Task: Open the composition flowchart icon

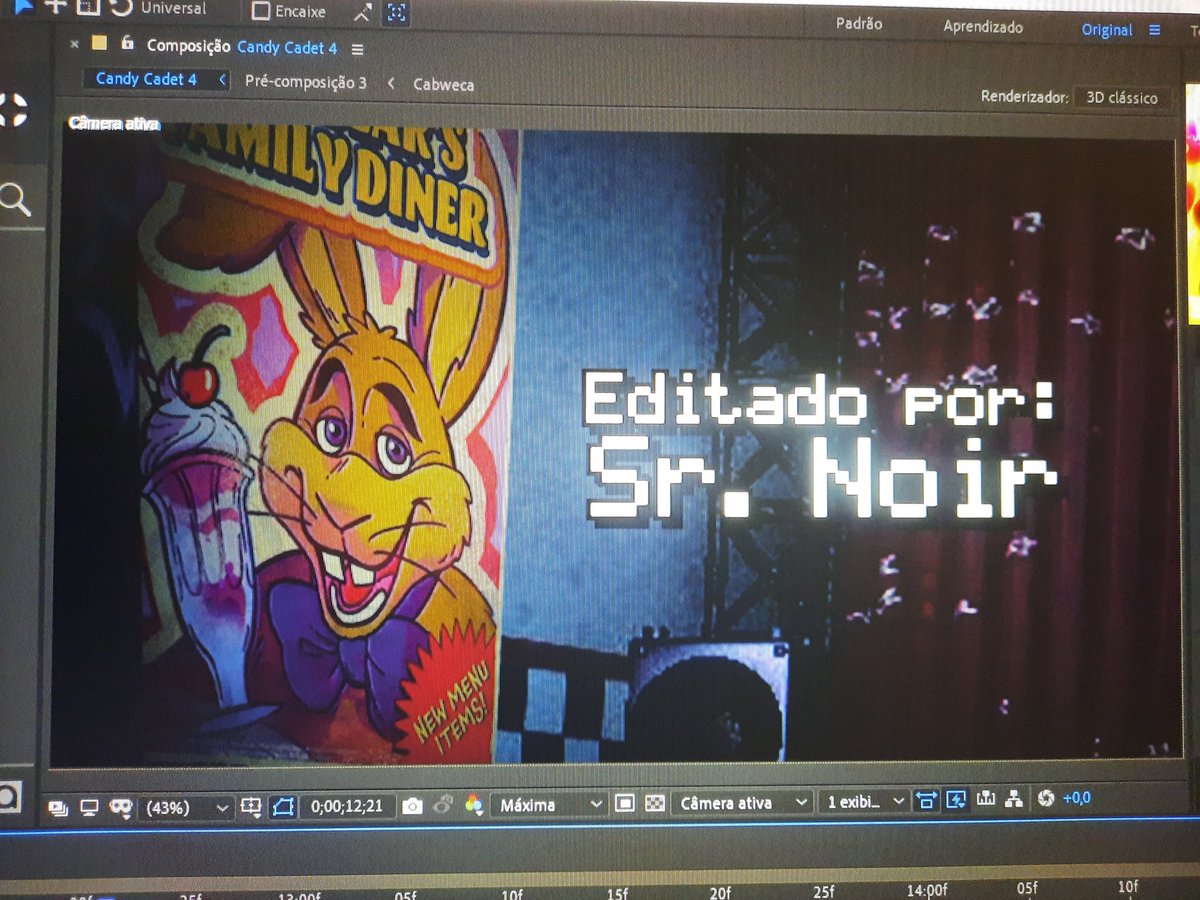Action: (x=1015, y=799)
